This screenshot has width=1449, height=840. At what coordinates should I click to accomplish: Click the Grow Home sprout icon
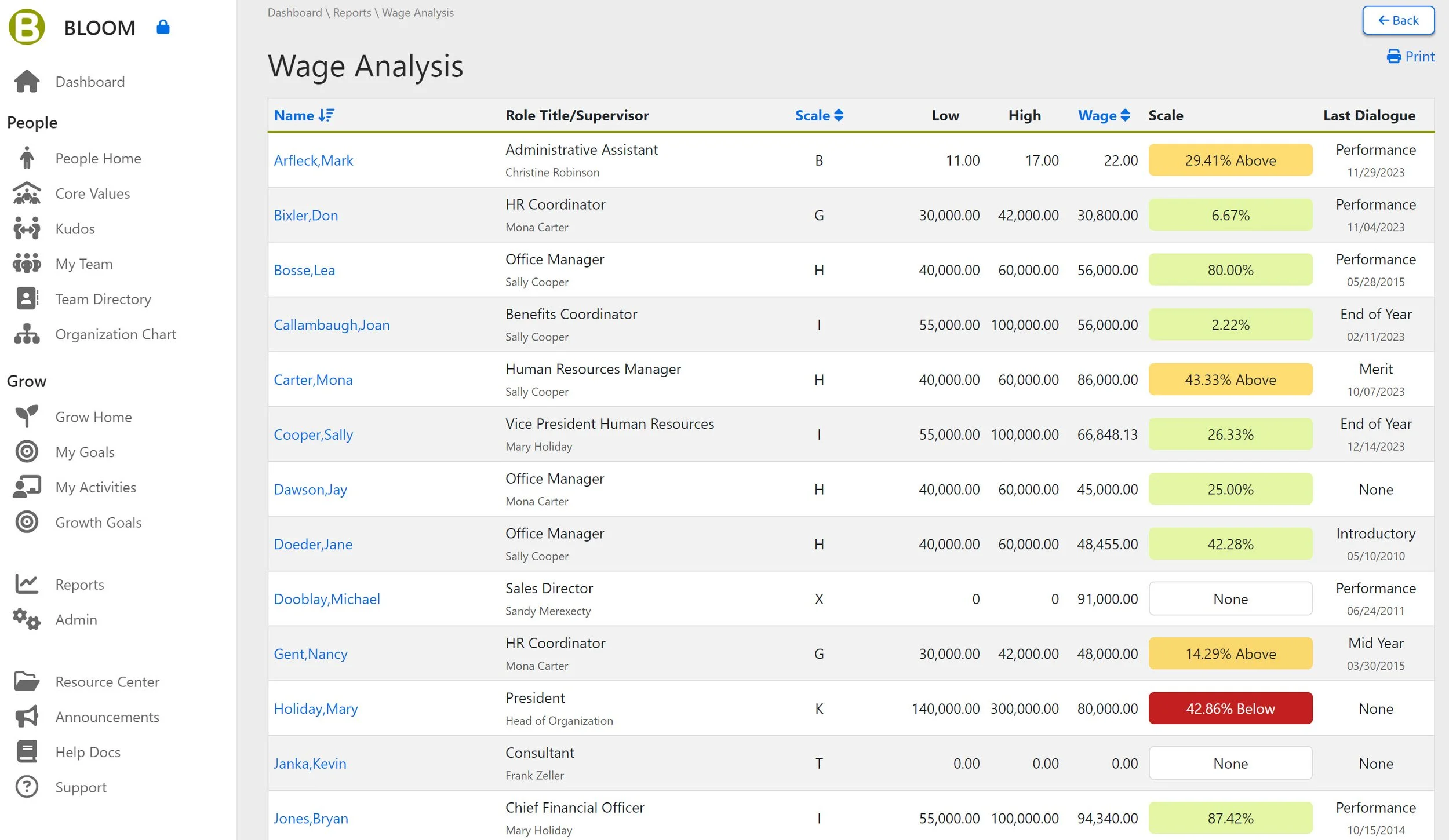(x=27, y=417)
